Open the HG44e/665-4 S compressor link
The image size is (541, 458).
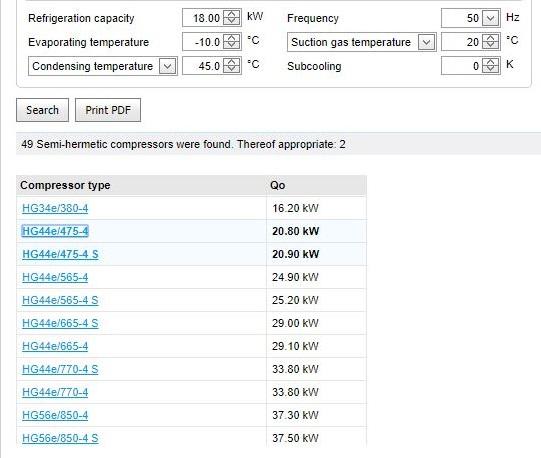click(x=60, y=323)
